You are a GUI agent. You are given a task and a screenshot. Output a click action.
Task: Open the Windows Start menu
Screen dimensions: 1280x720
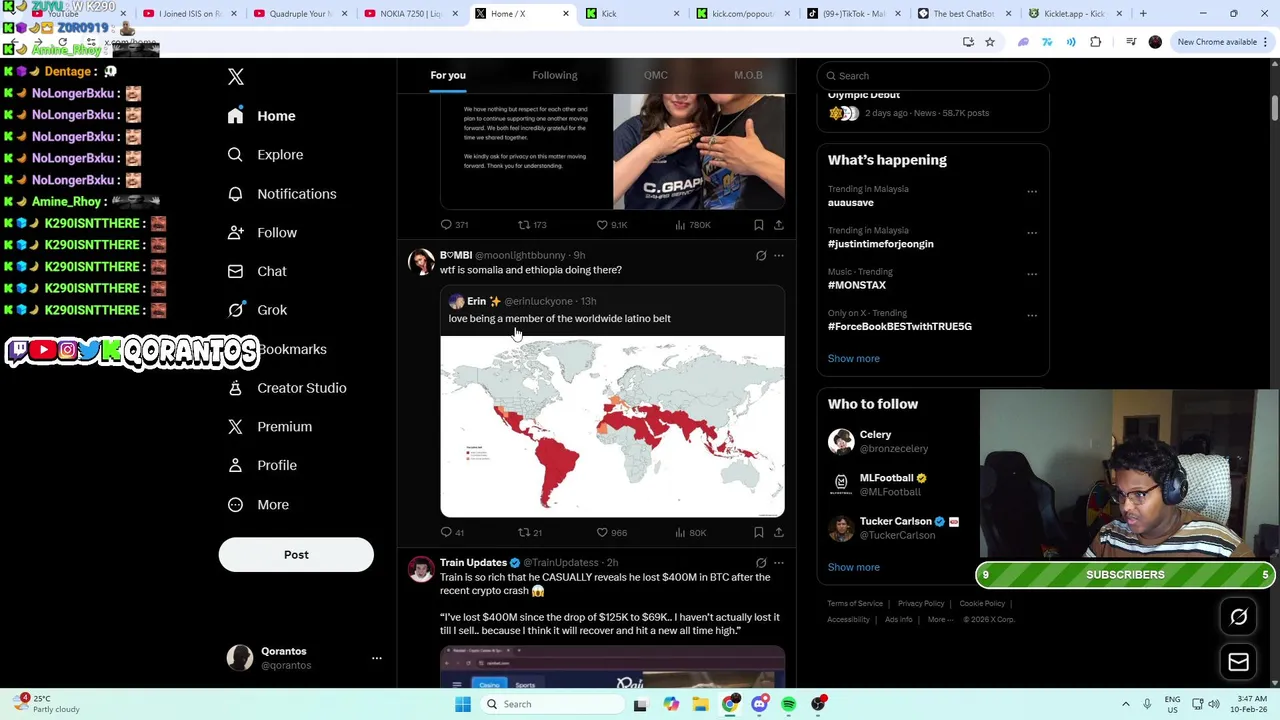(x=463, y=704)
